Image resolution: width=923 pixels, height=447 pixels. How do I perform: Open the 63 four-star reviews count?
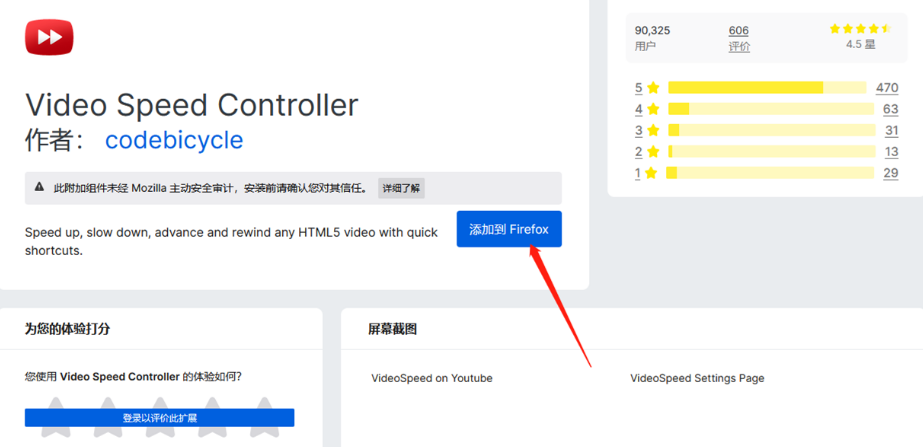coord(890,109)
